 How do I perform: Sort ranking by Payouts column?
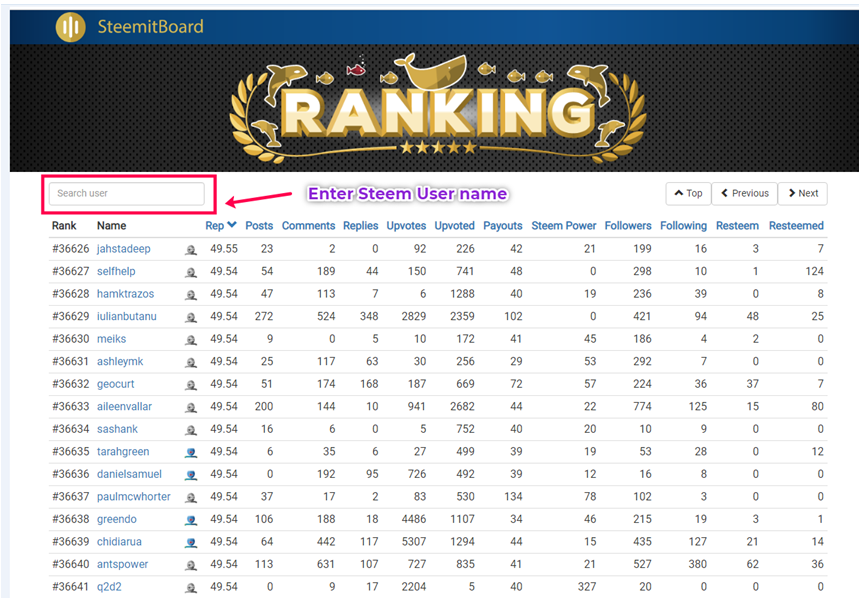[503, 226]
